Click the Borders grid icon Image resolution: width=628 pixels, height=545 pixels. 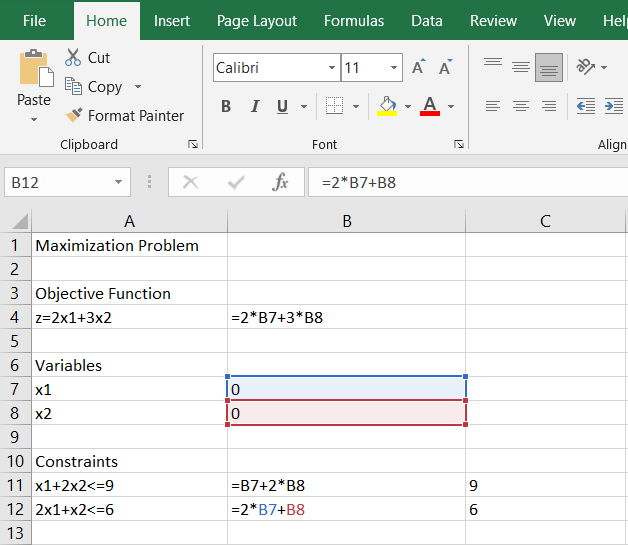coord(334,106)
